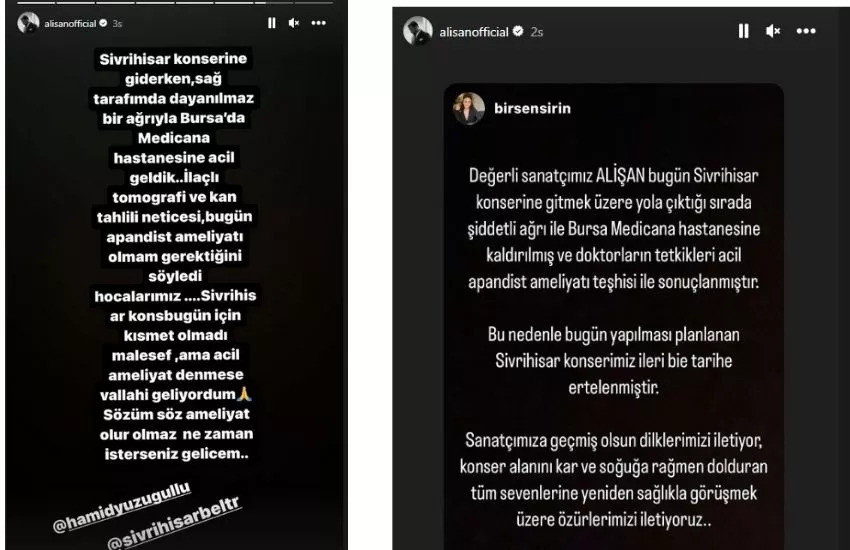Open alisanofficial profile picture on left story
This screenshot has height=550, width=850.
coord(28,23)
